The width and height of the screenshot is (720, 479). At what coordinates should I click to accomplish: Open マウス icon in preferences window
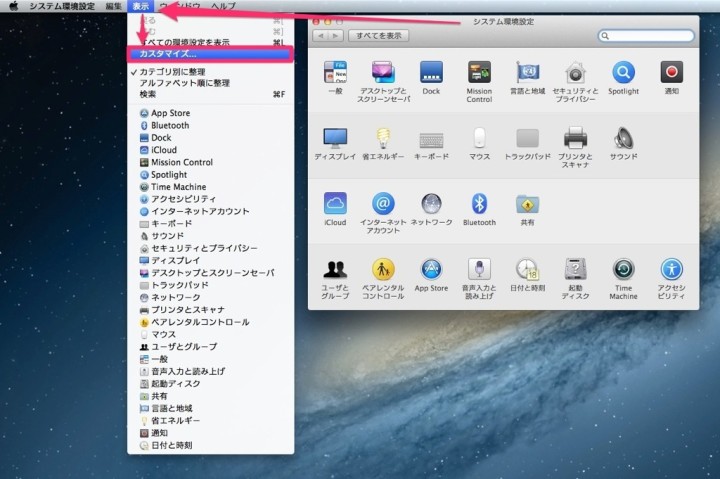click(479, 138)
